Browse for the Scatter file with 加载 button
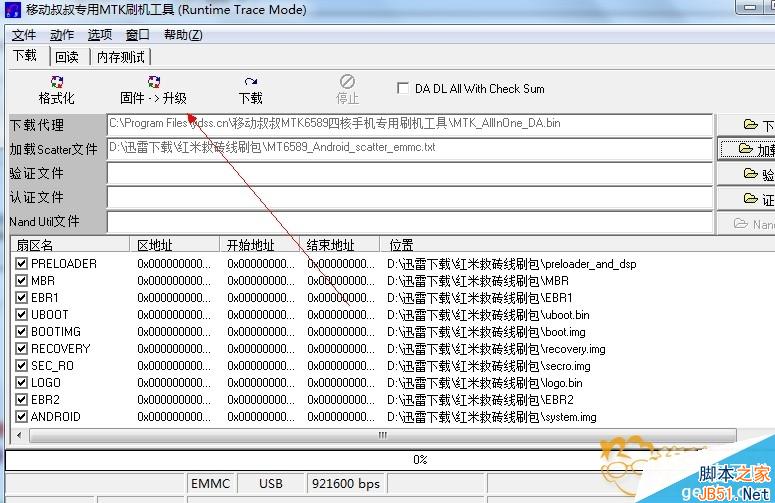Viewport: 775px width, 503px height. [x=746, y=149]
